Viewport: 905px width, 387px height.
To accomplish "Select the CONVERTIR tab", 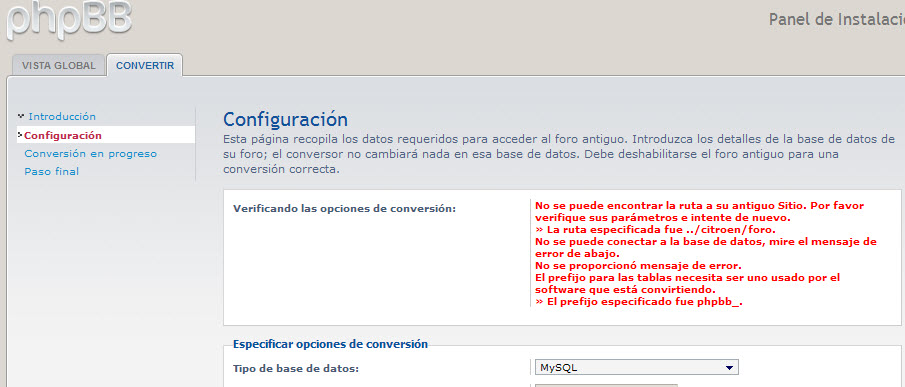I will [x=145, y=65].
